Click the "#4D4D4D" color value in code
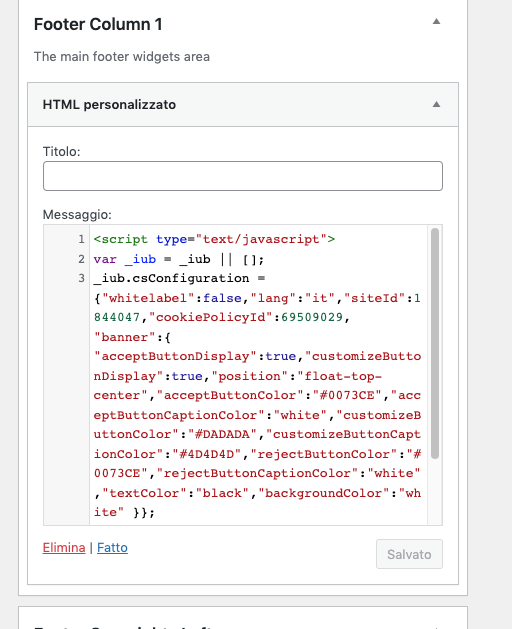The height and width of the screenshot is (629, 512). (207, 454)
